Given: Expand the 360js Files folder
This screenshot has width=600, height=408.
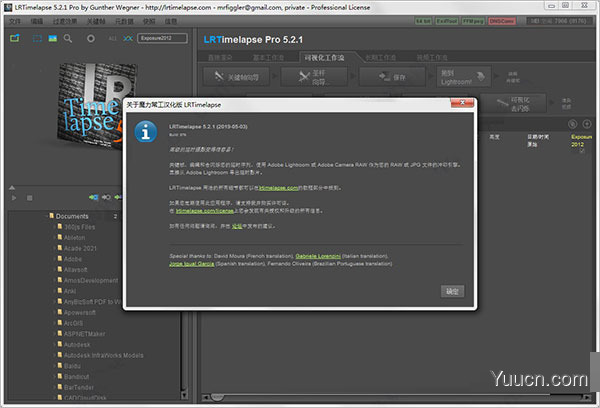Looking at the screenshot, I should click(54, 227).
